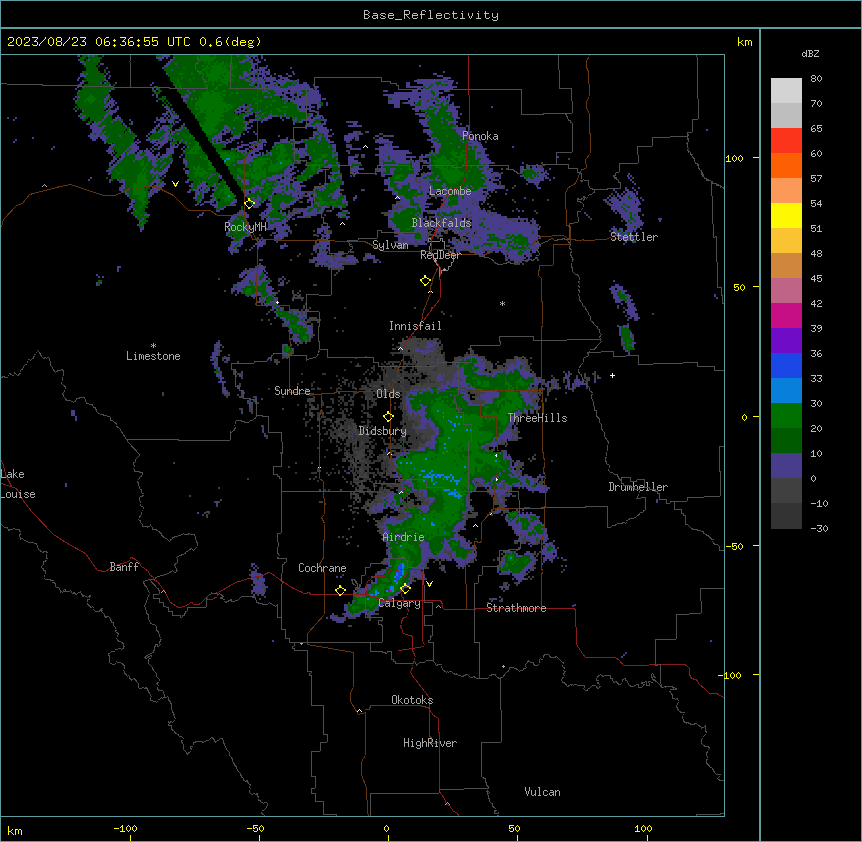
Task: Click the Sundre city label
Action: click(292, 391)
